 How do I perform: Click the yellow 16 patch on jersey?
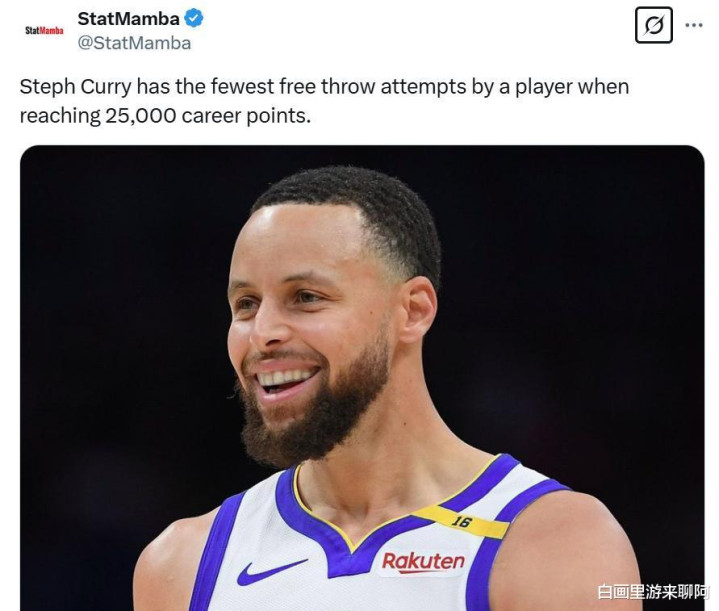[461, 520]
